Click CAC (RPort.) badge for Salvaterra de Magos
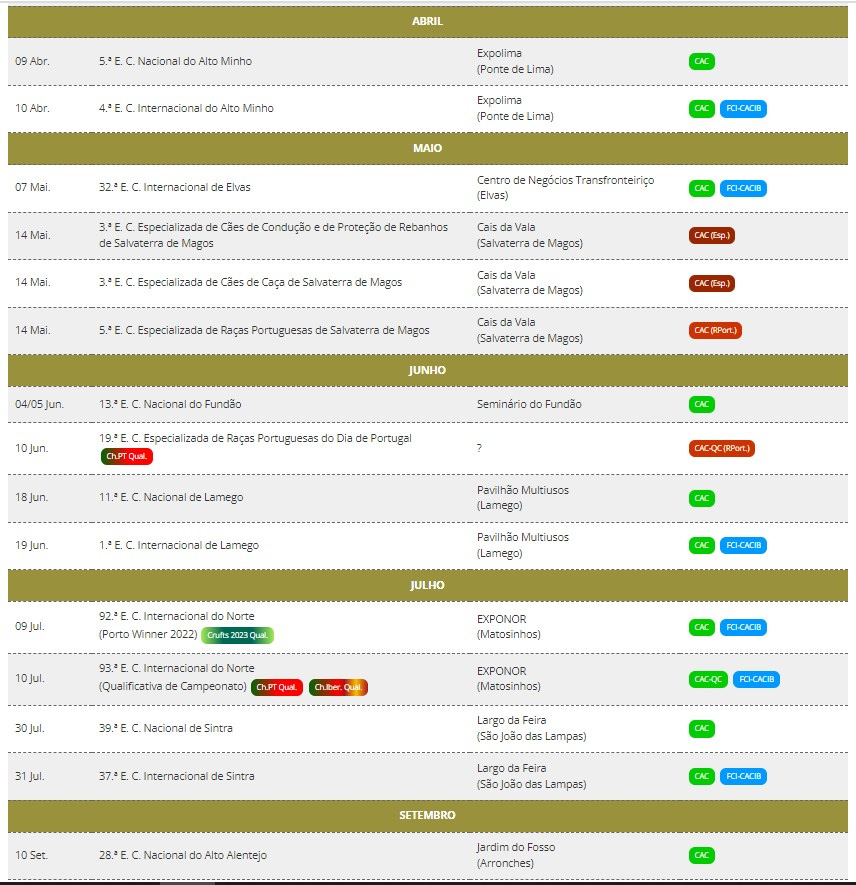Image resolution: width=856 pixels, height=885 pixels. [715, 330]
